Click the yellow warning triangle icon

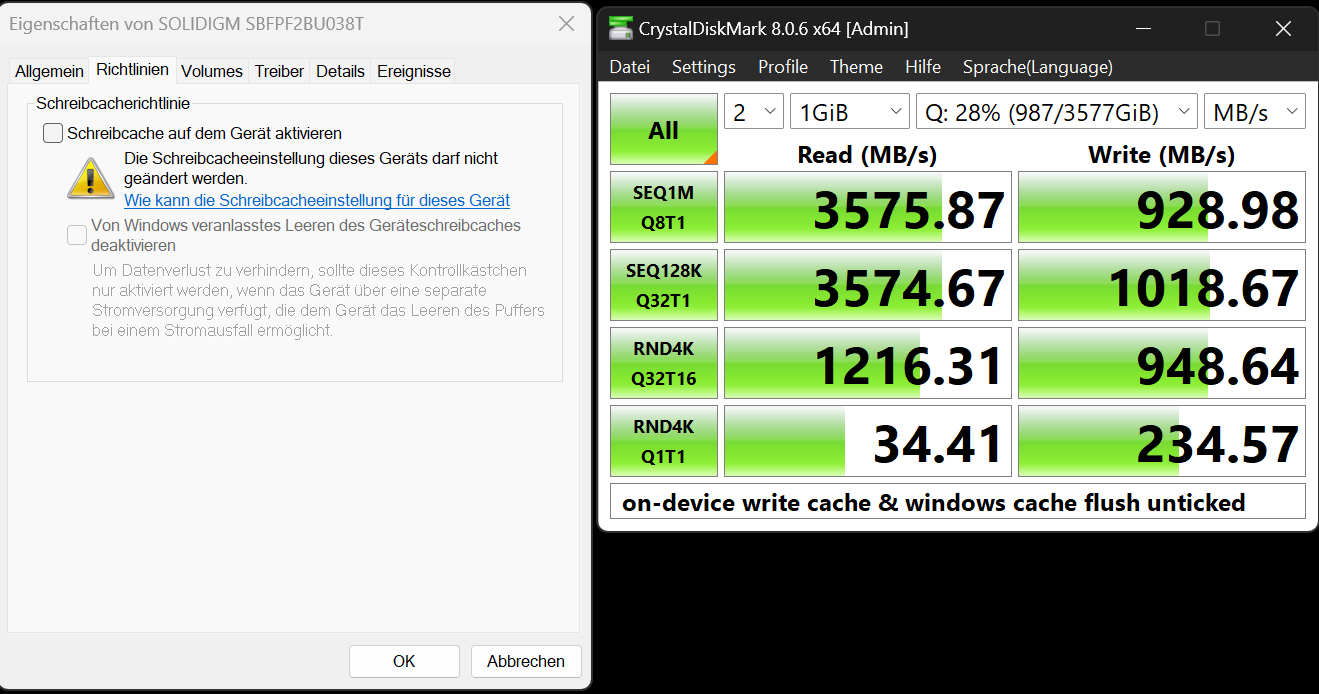[x=91, y=176]
